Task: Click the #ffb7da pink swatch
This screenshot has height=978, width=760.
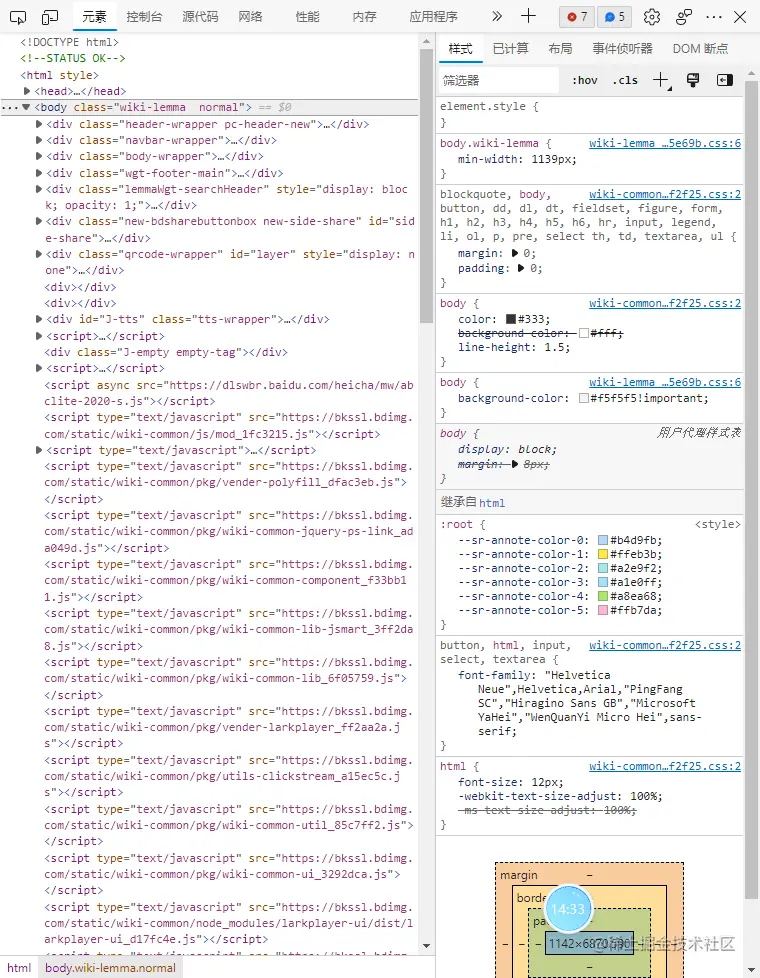Action: [603, 610]
